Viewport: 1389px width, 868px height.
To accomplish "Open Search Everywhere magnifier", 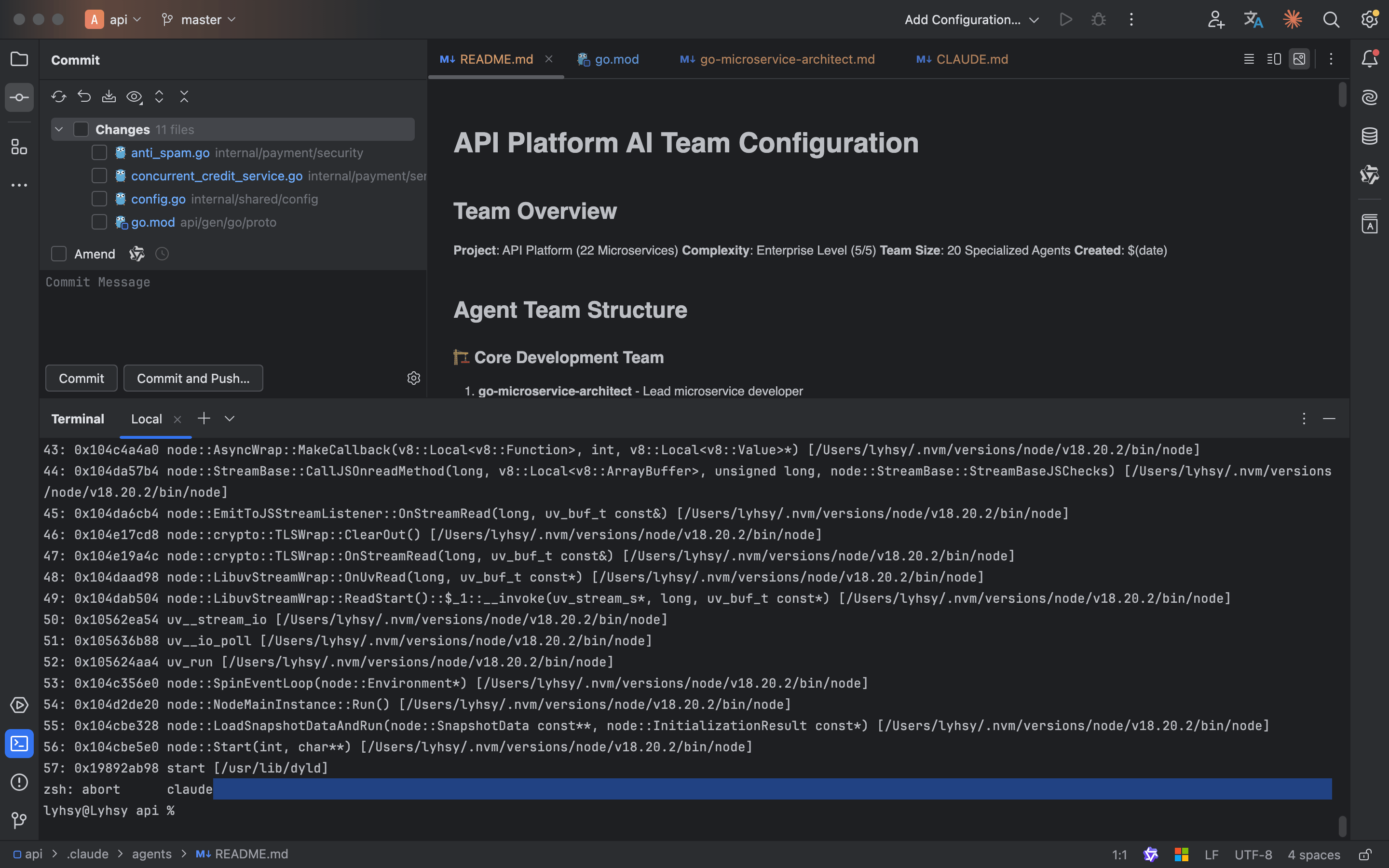I will coord(1331,19).
